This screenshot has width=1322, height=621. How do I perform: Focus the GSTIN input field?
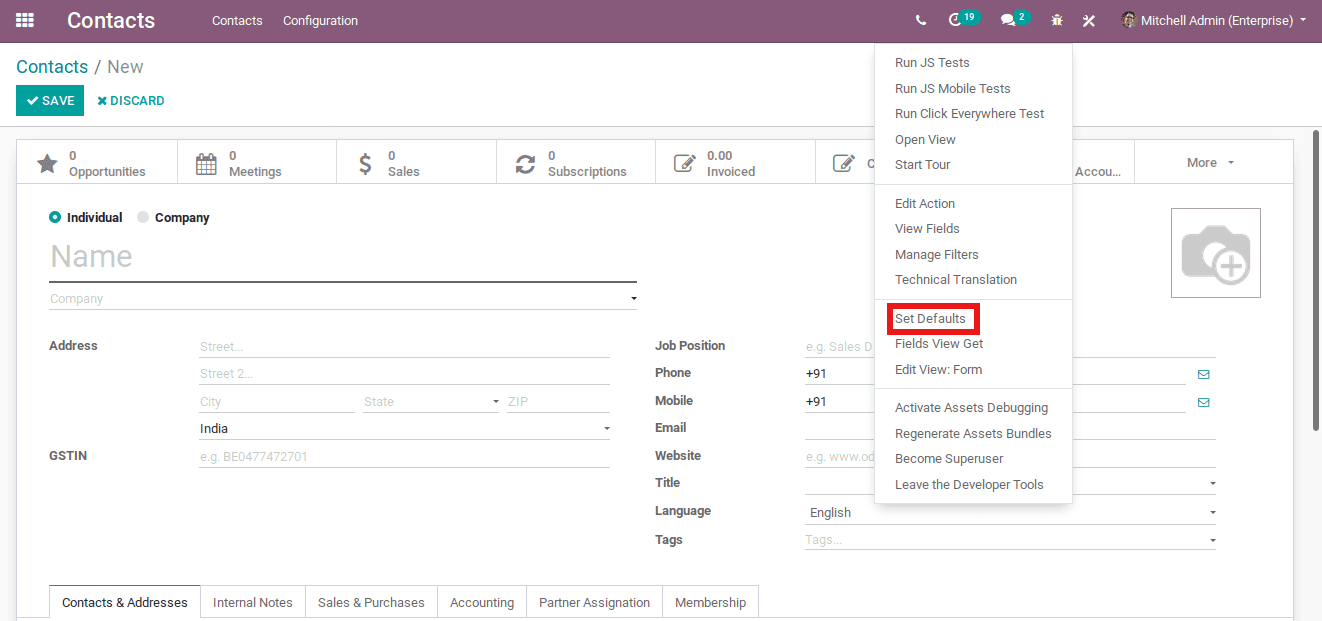(404, 457)
